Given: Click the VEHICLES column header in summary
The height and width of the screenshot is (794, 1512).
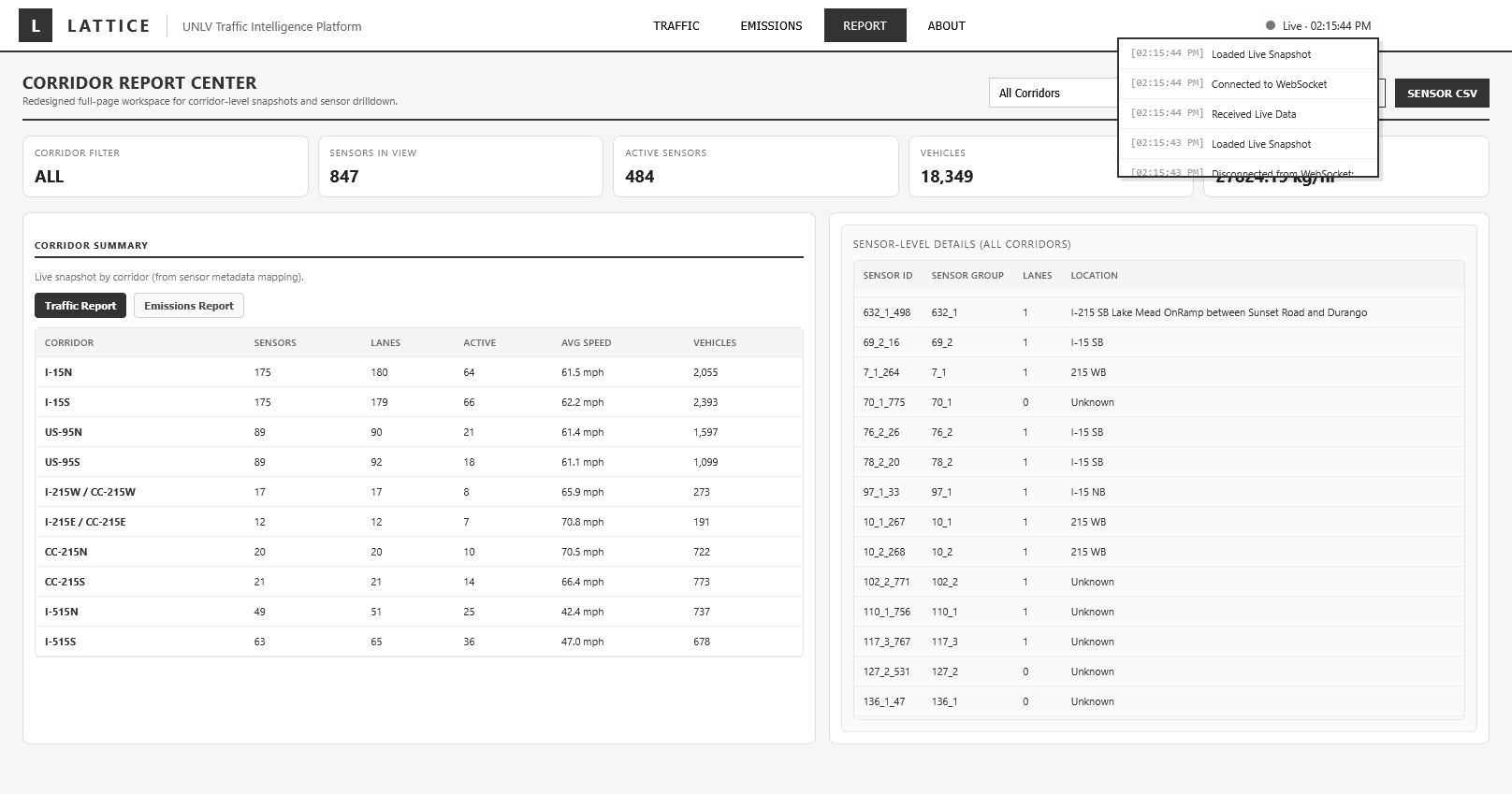Looking at the screenshot, I should pos(715,343).
